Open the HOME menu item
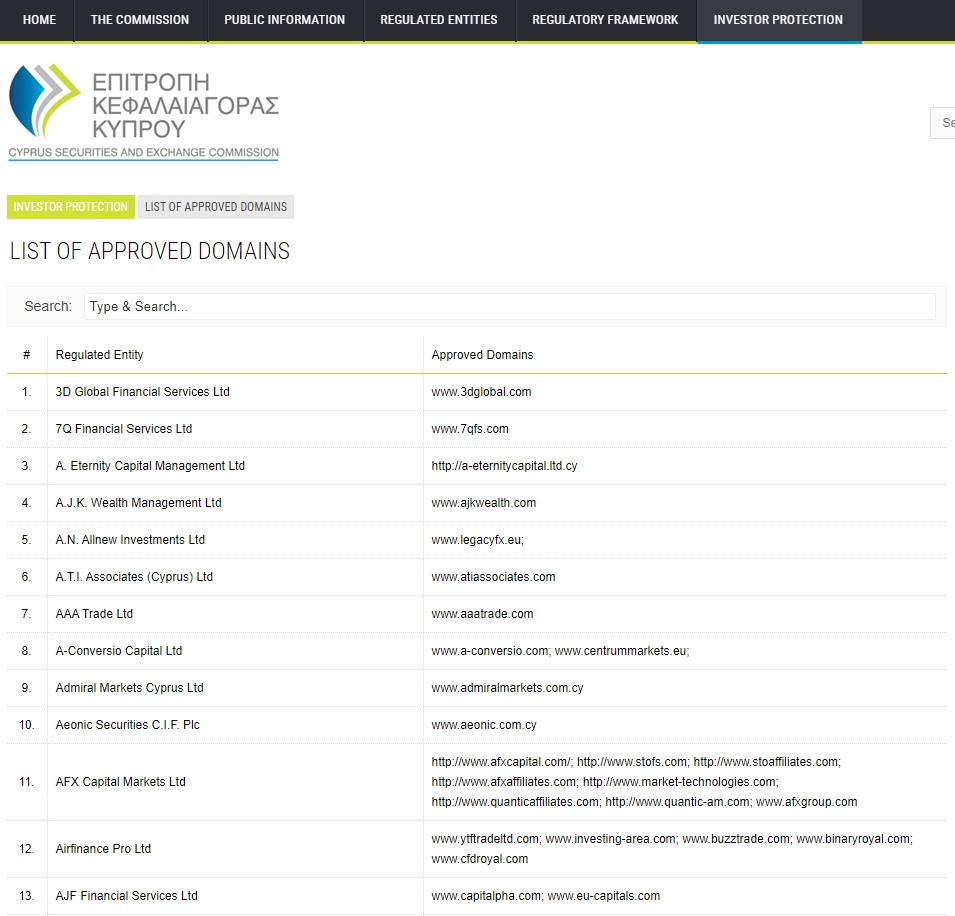955x916 pixels. (38, 19)
